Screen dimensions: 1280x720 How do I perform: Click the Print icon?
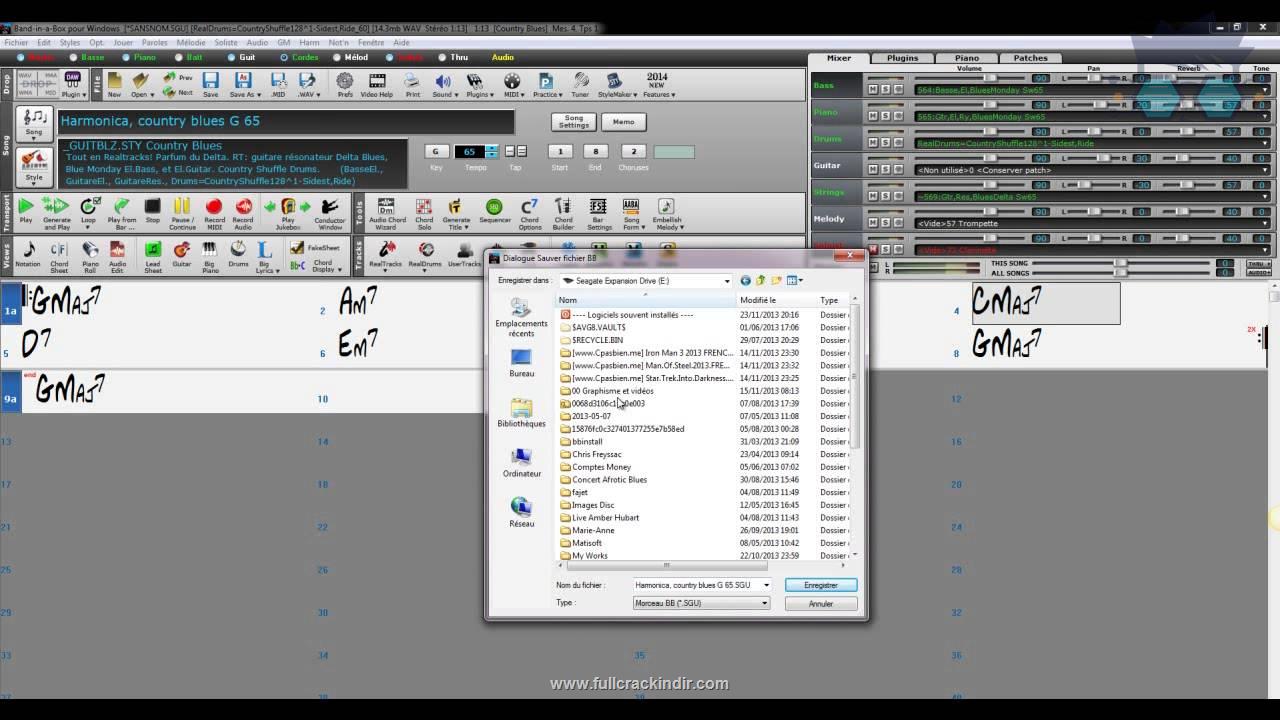pos(413,84)
